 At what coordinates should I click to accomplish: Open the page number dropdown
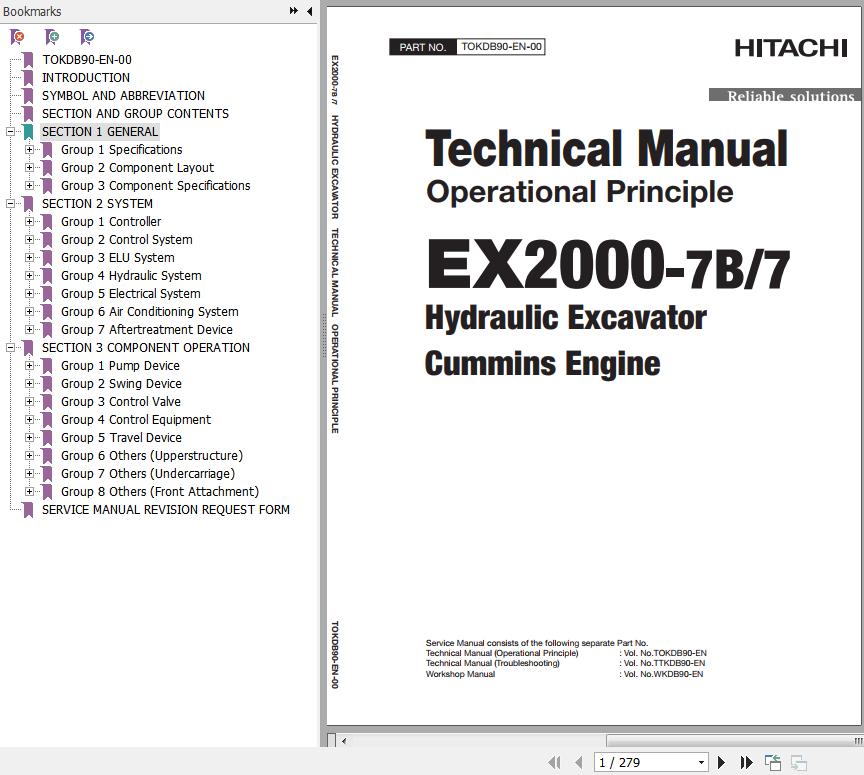(700, 762)
